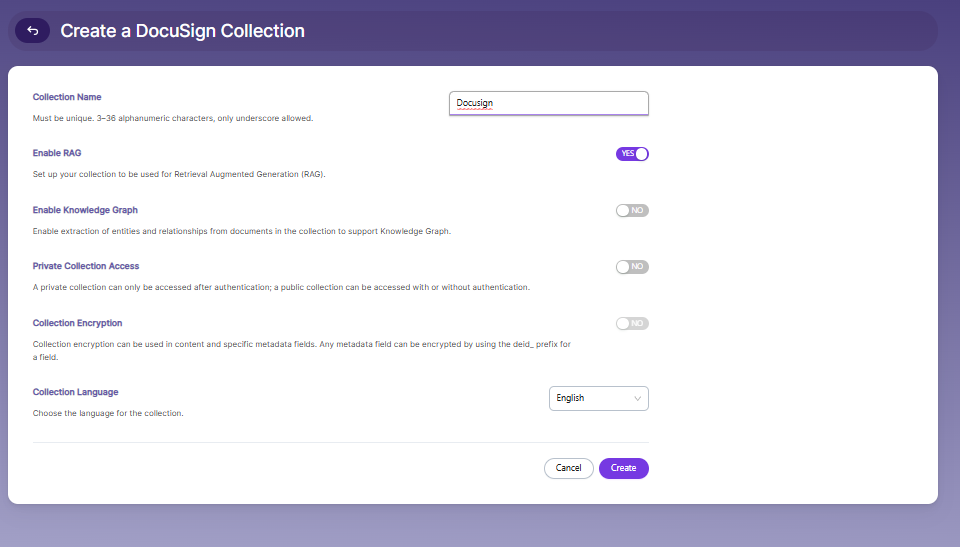Click the Retrieval Augmented Generation description text
This screenshot has height=547, width=960.
[179, 174]
